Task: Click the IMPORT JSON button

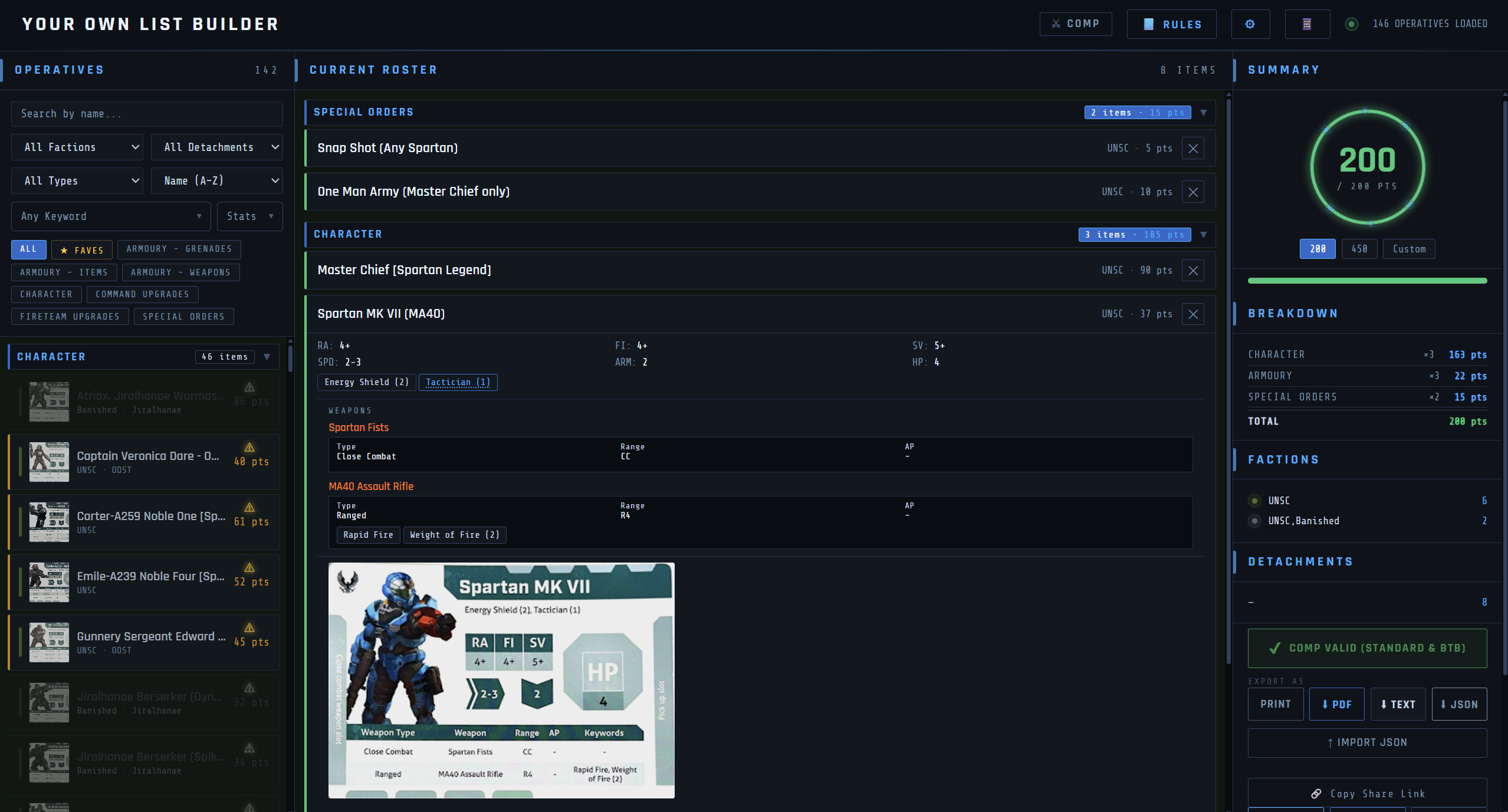Action: click(1367, 743)
